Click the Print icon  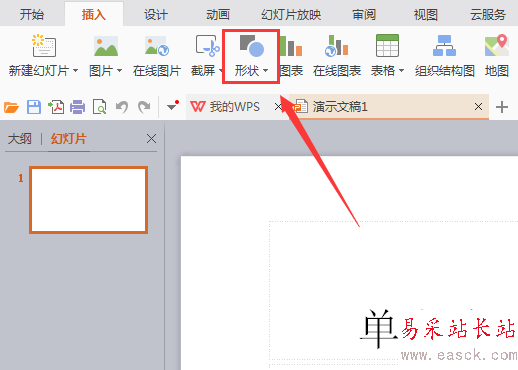tap(78, 107)
